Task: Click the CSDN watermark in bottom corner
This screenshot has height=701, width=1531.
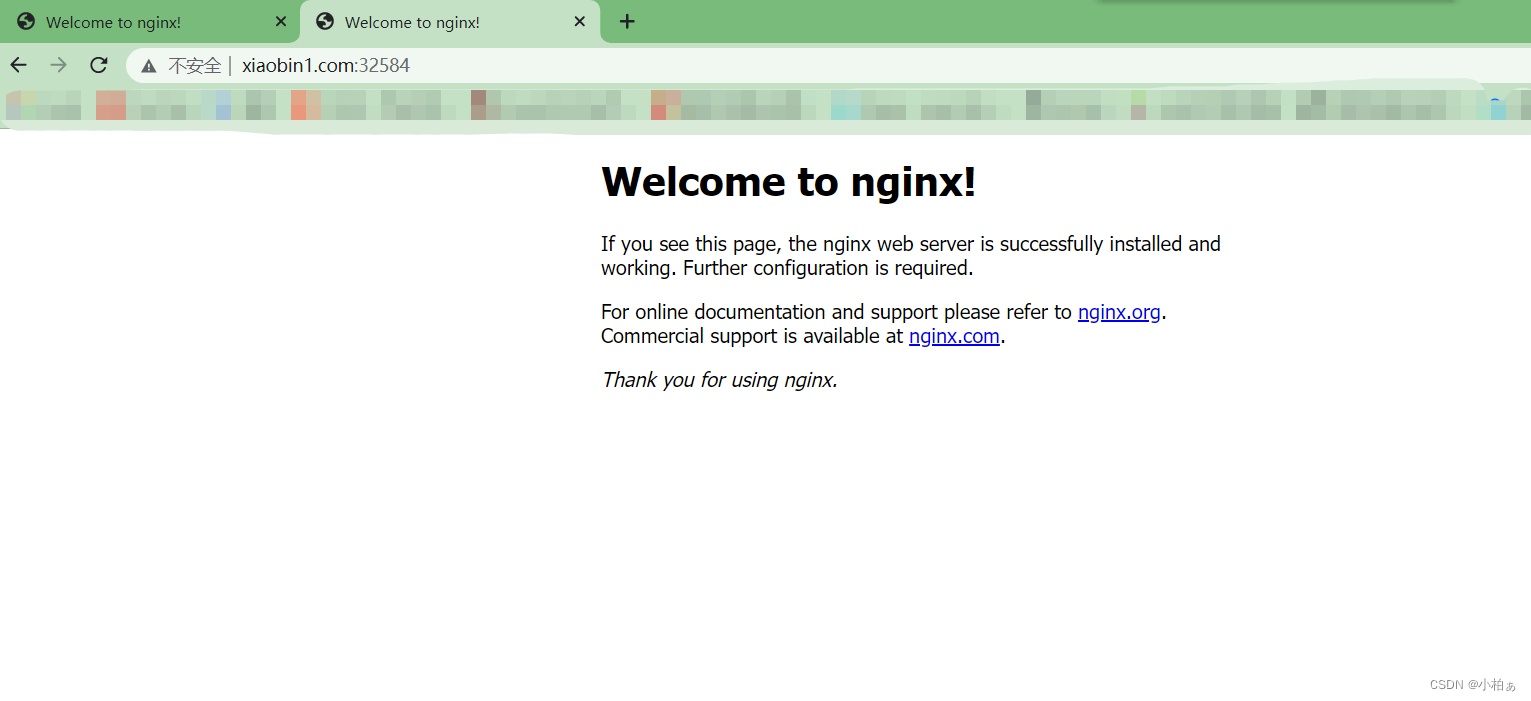Action: point(1472,685)
